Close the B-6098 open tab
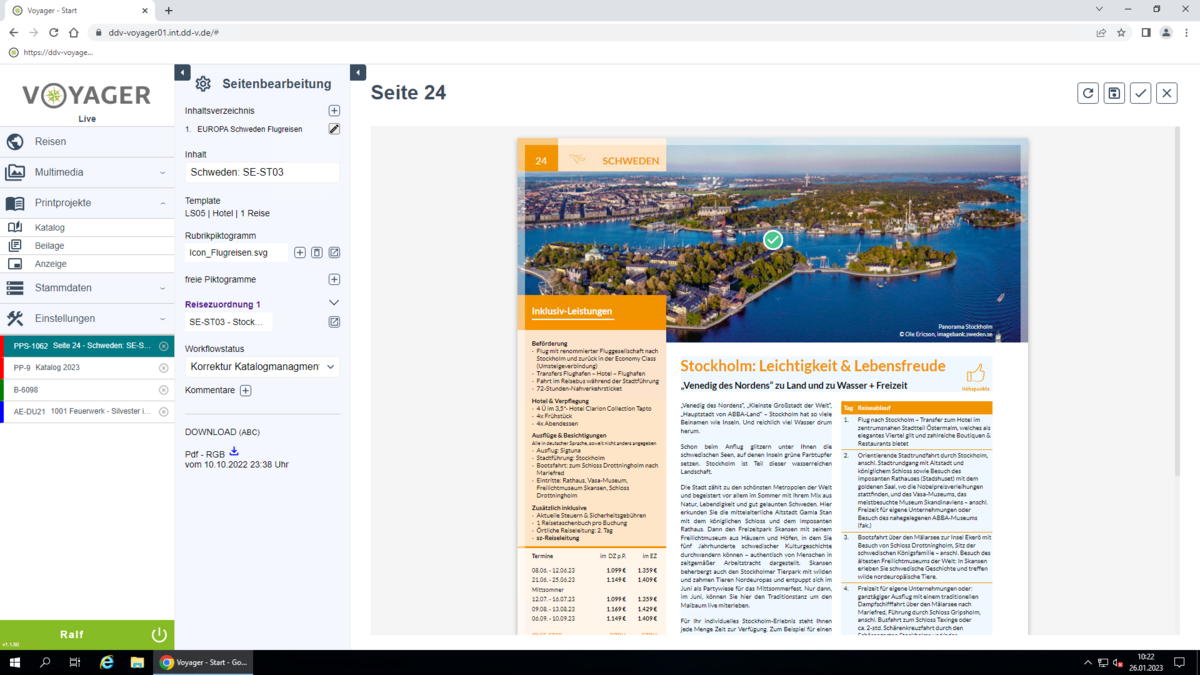 (164, 390)
